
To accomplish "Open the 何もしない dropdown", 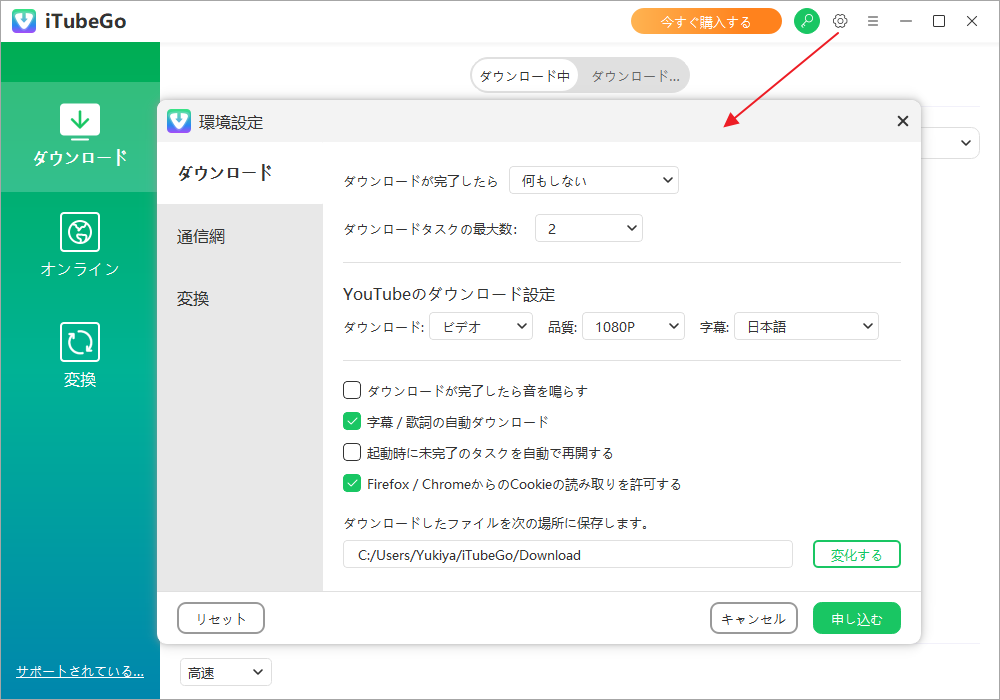I will 594,180.
